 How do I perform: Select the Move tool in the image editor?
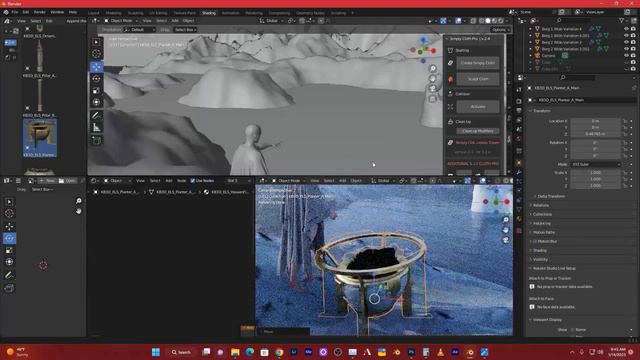coord(9,227)
